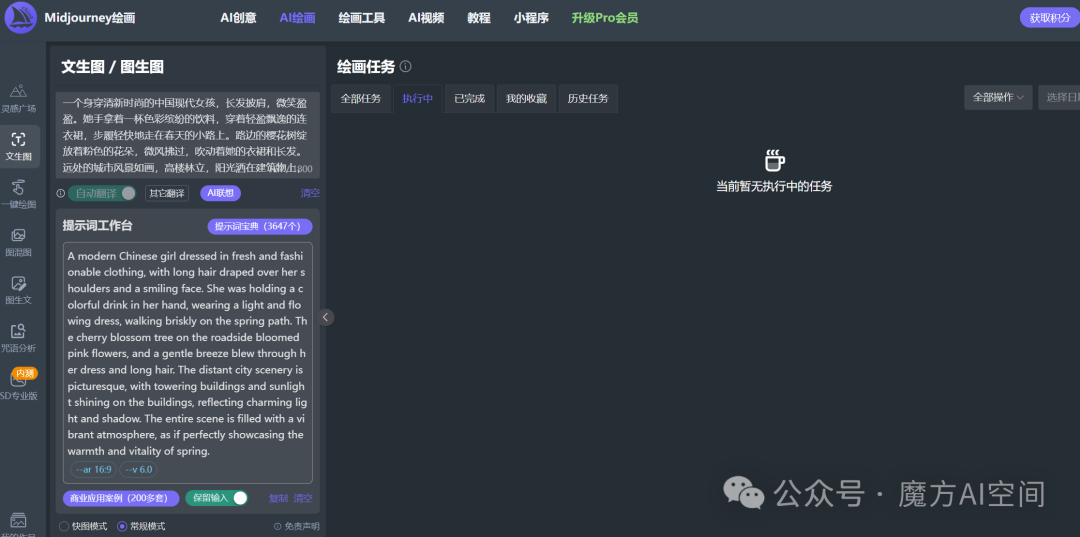The height and width of the screenshot is (537, 1080).
Task: Open the 一键绘图 sidebar tool
Action: (x=18, y=192)
